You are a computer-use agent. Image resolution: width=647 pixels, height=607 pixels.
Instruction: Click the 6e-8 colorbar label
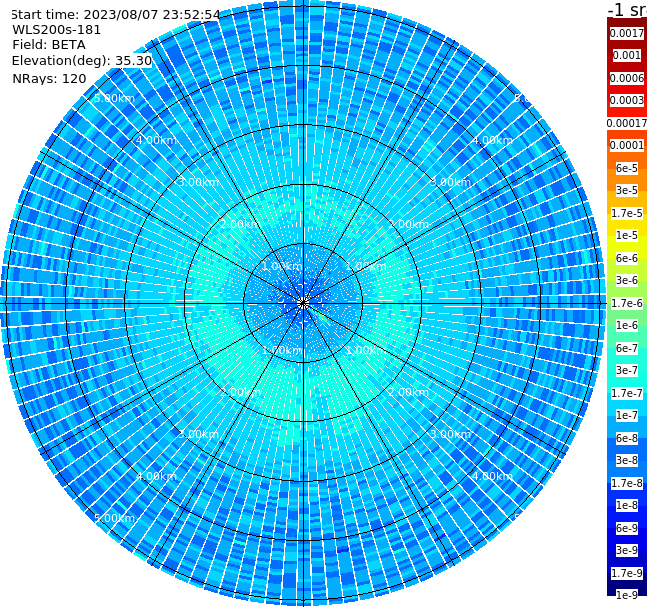[x=627, y=438]
